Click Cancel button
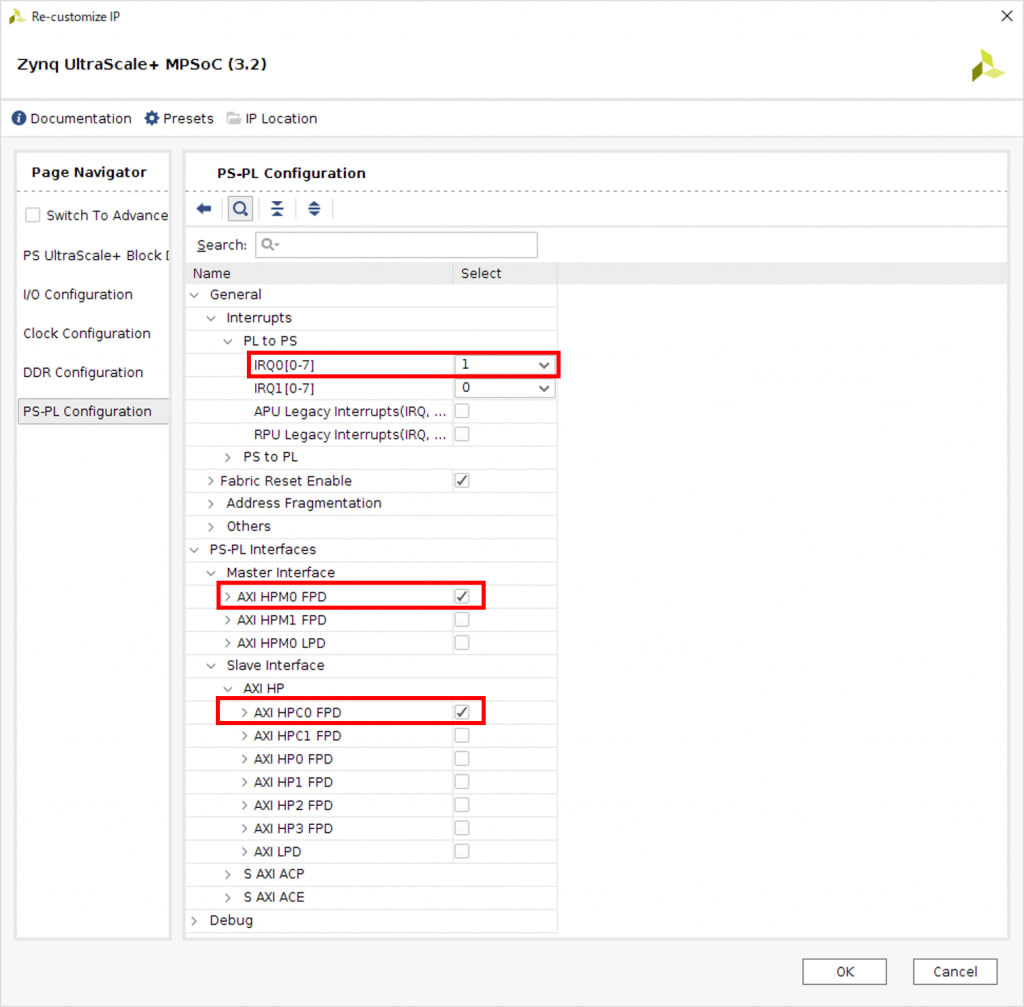Screen dimensions: 1024x1007 click(955, 971)
